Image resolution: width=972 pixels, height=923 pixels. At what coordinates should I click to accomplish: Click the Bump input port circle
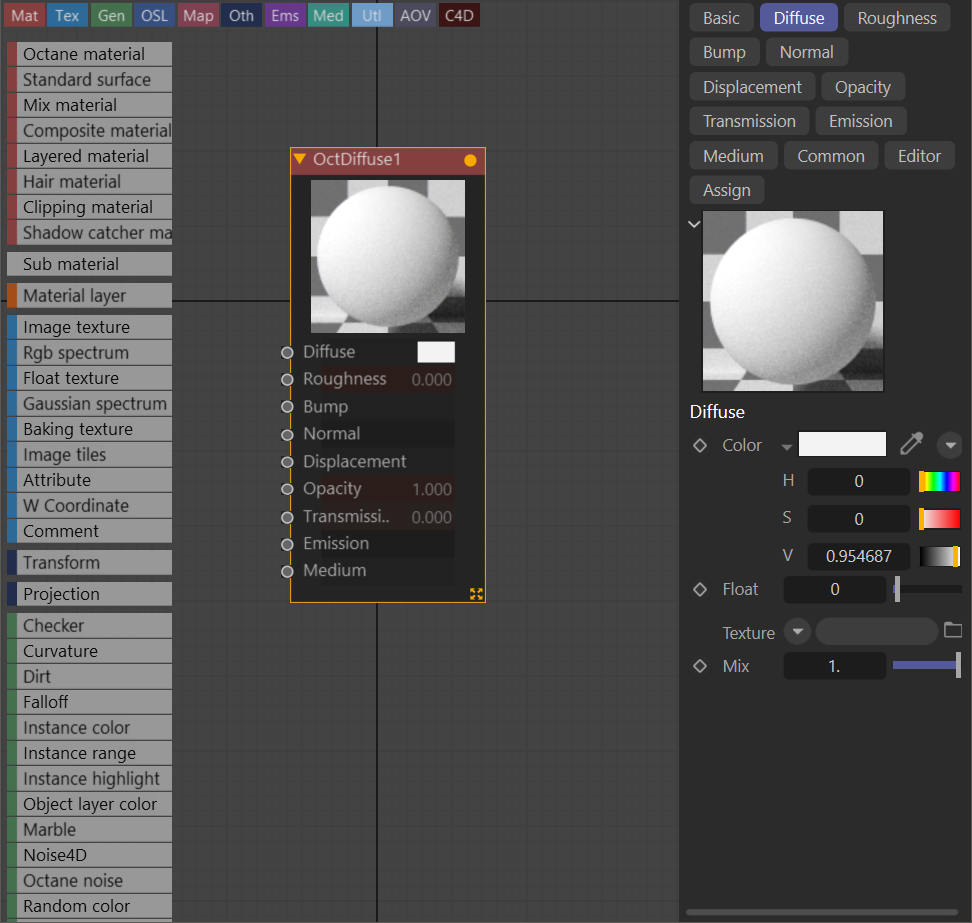(x=287, y=407)
